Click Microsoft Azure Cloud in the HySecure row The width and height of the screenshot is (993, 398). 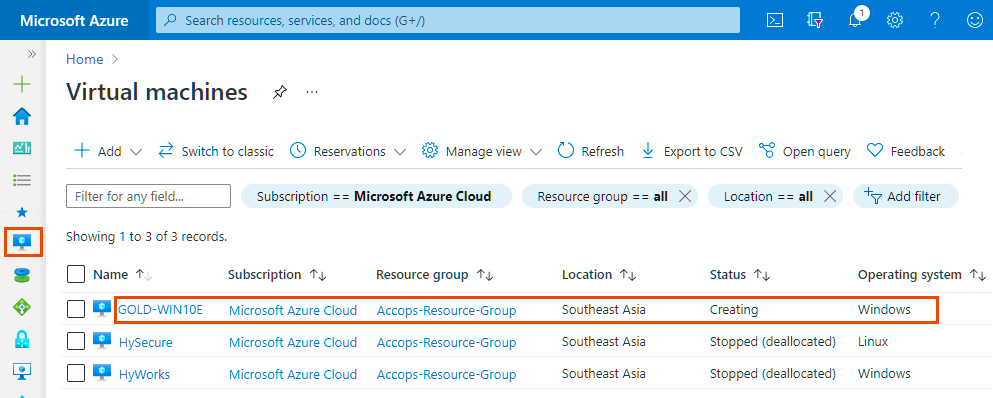tap(293, 342)
